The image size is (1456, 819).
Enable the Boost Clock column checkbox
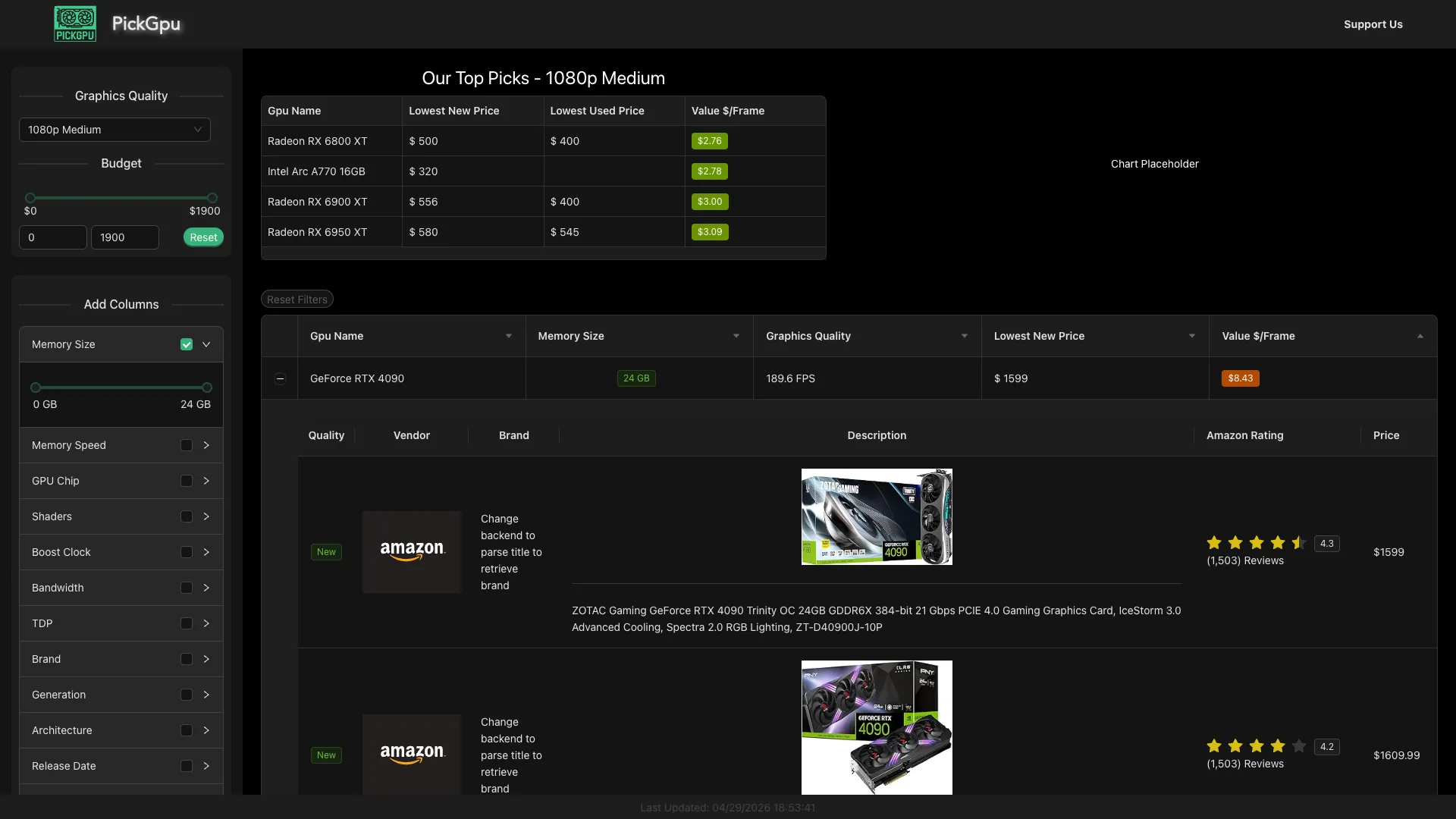tap(187, 552)
